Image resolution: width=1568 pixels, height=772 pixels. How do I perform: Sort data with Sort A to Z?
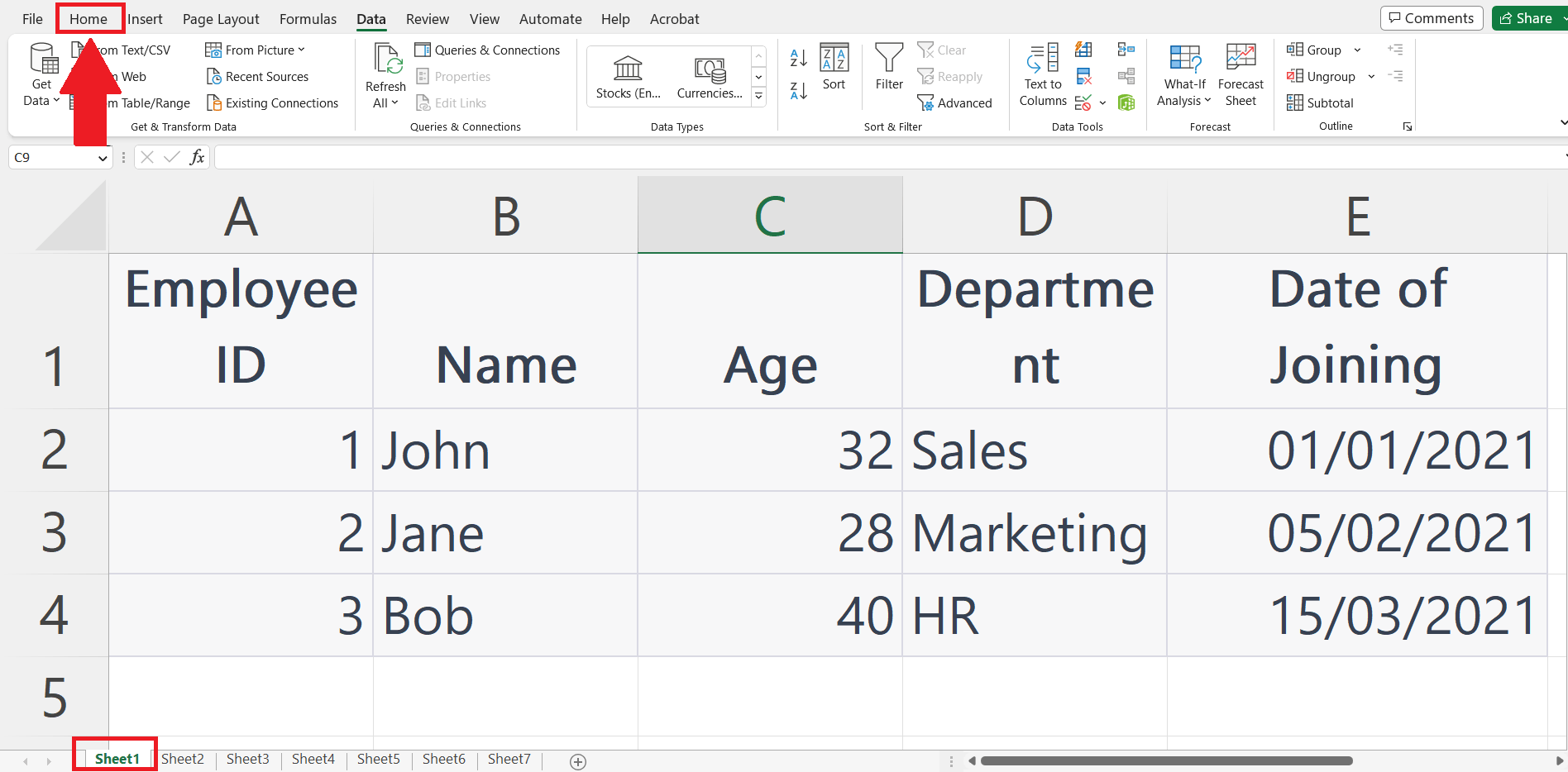pos(797,58)
